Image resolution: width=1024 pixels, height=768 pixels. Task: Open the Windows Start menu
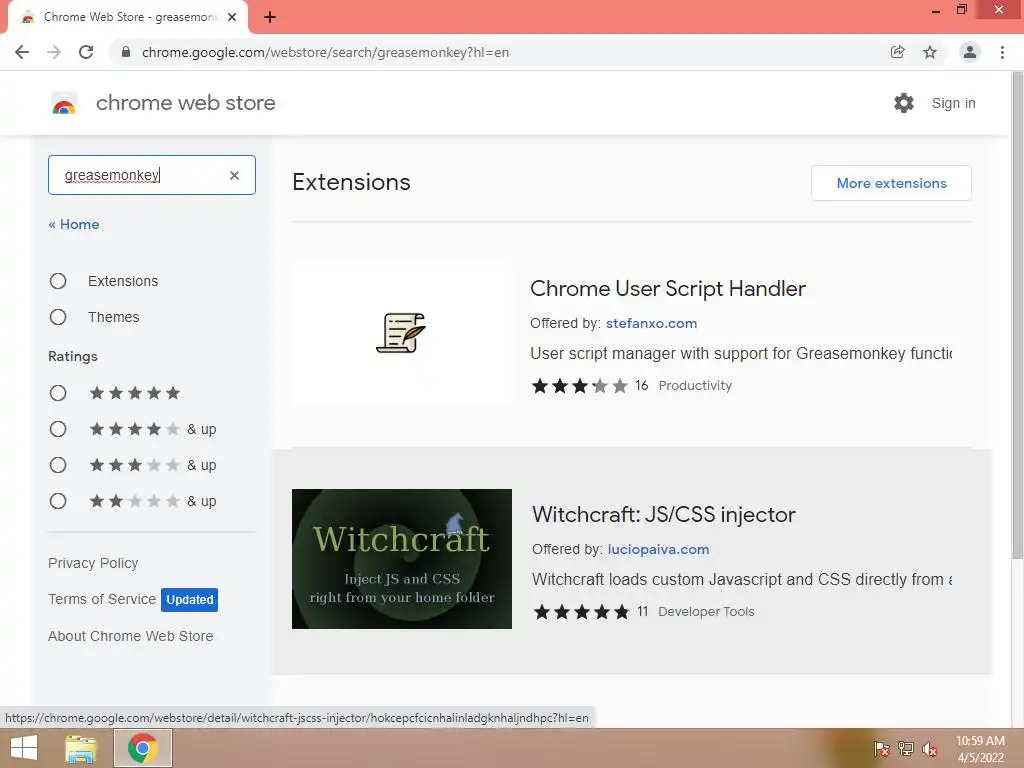coord(24,748)
